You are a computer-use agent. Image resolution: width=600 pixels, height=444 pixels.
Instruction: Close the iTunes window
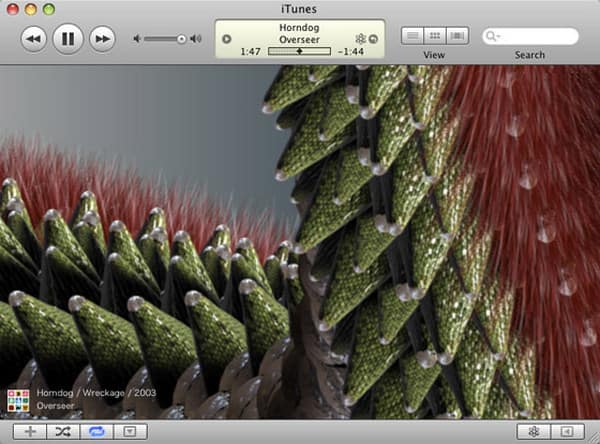click(13, 9)
